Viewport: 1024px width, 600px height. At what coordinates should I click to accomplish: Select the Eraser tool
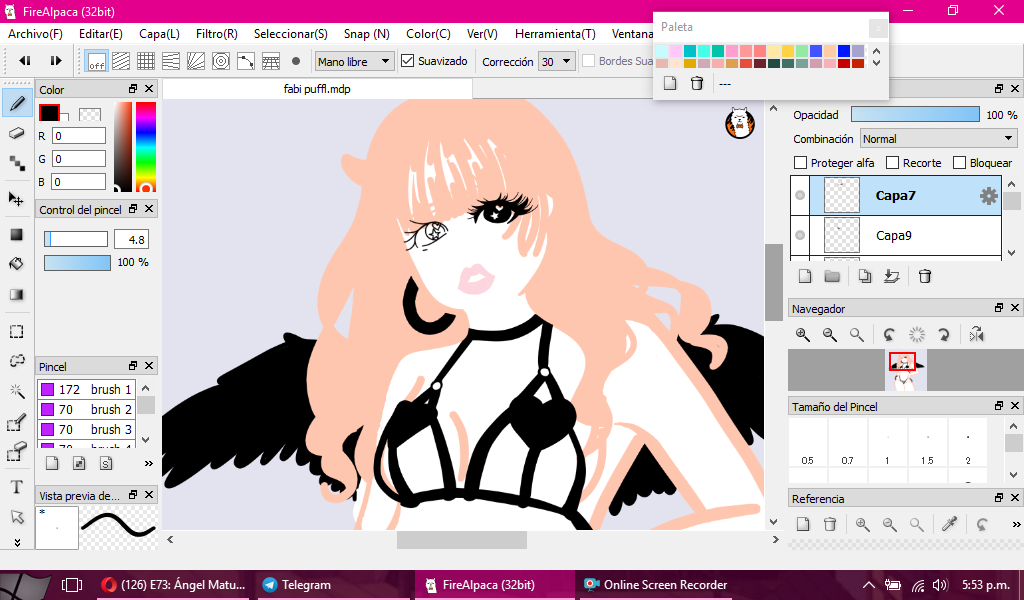[17, 134]
